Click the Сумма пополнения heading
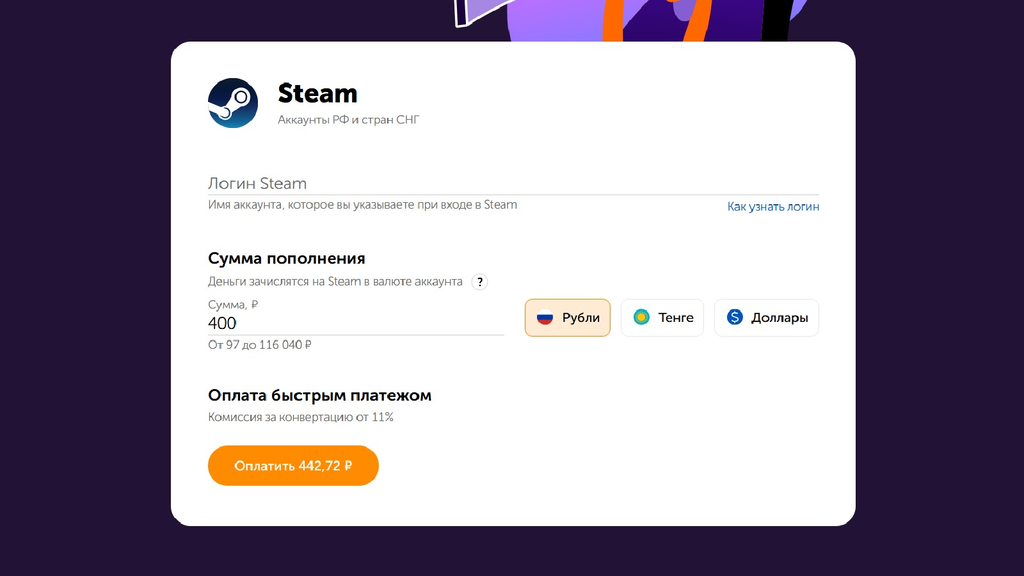Screen dimensions: 1024x576 [x=287, y=259]
